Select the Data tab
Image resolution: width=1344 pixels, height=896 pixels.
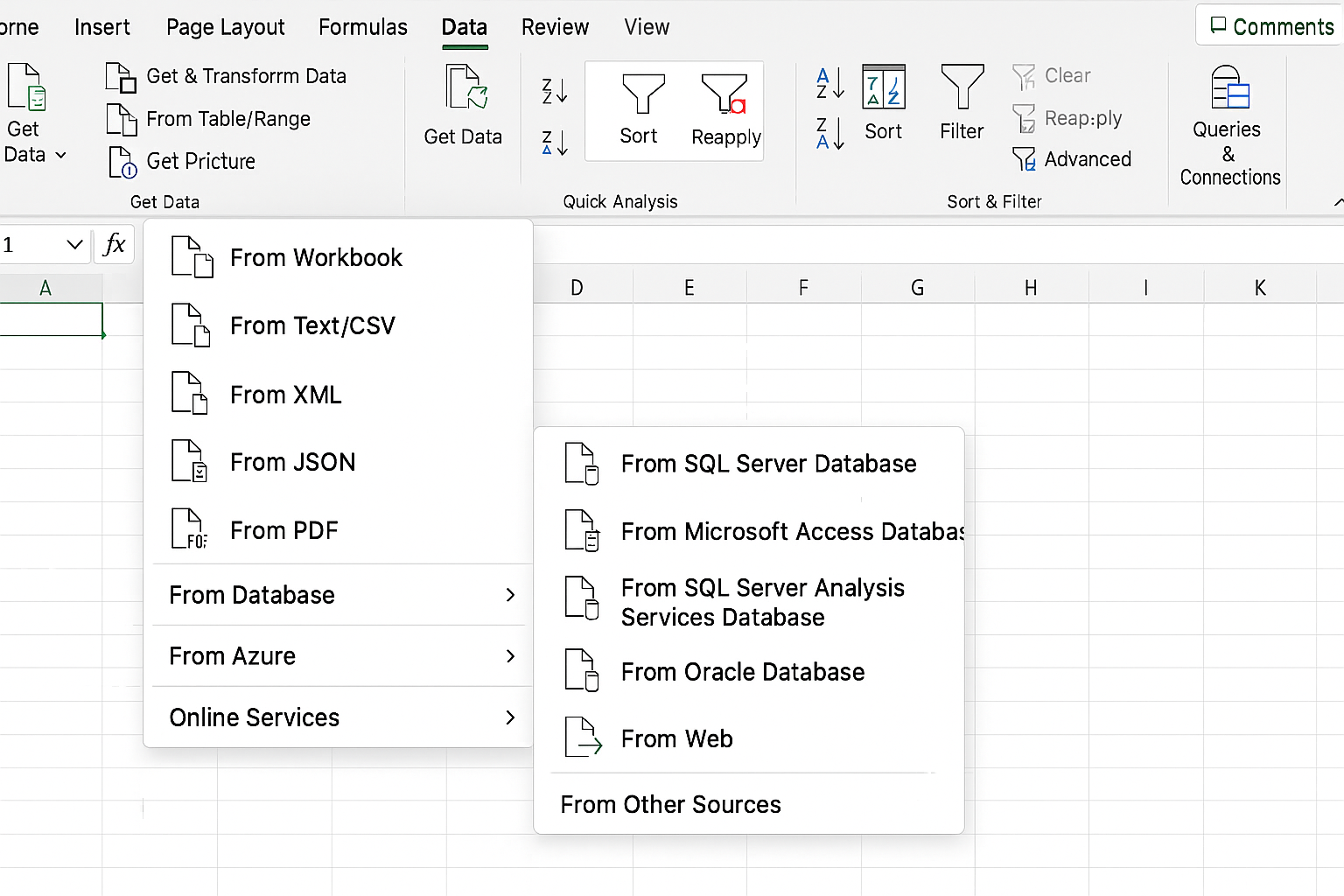pos(465,27)
